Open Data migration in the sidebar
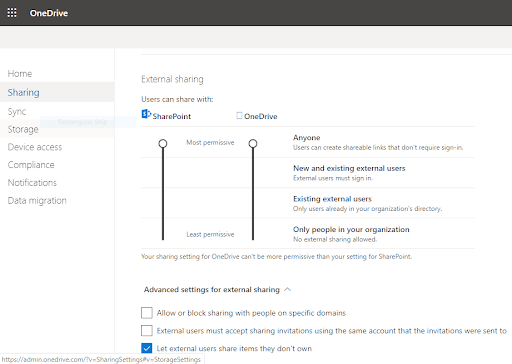 [x=37, y=201]
